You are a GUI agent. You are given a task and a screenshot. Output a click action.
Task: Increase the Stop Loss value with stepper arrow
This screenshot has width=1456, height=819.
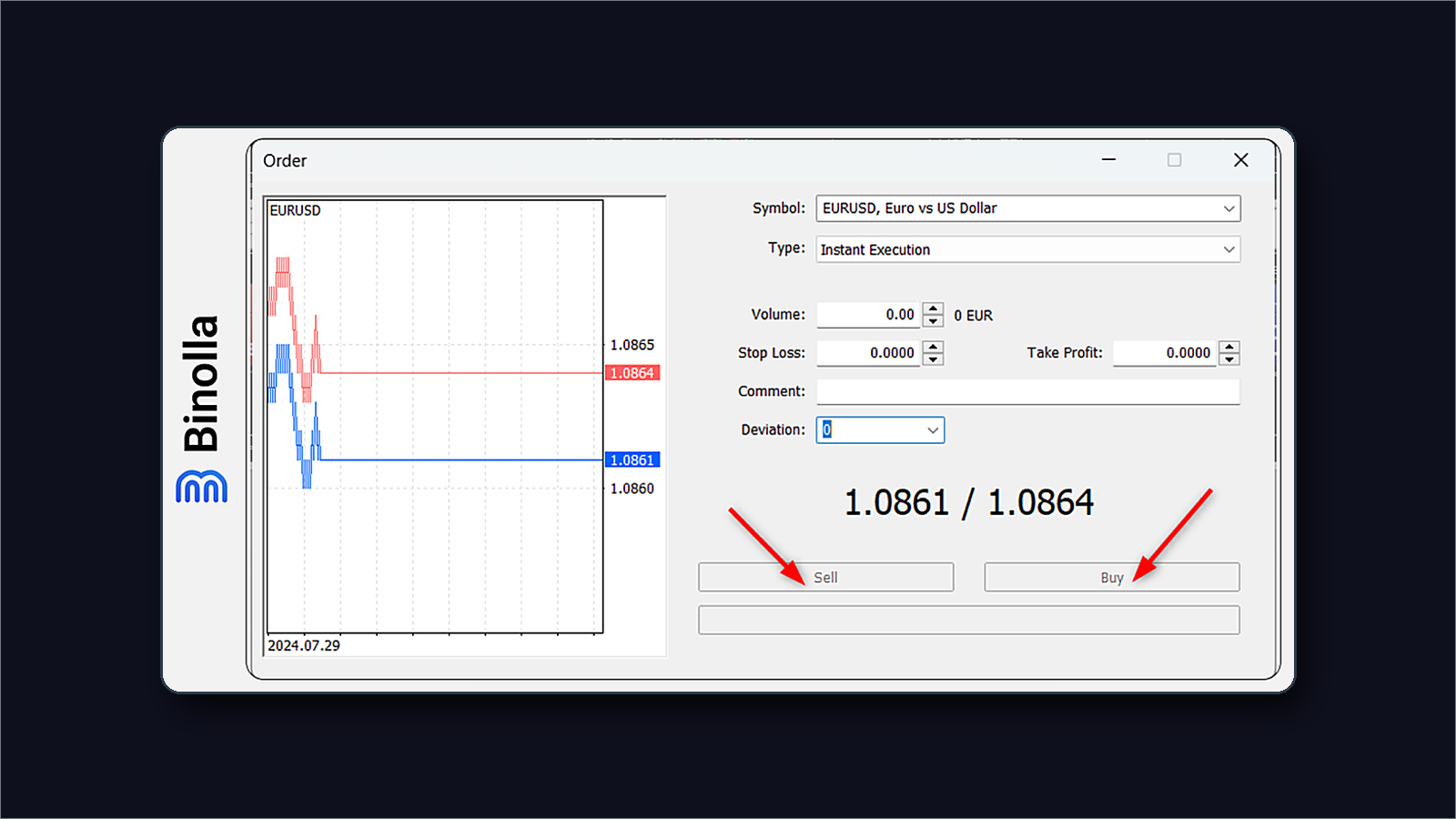click(934, 349)
